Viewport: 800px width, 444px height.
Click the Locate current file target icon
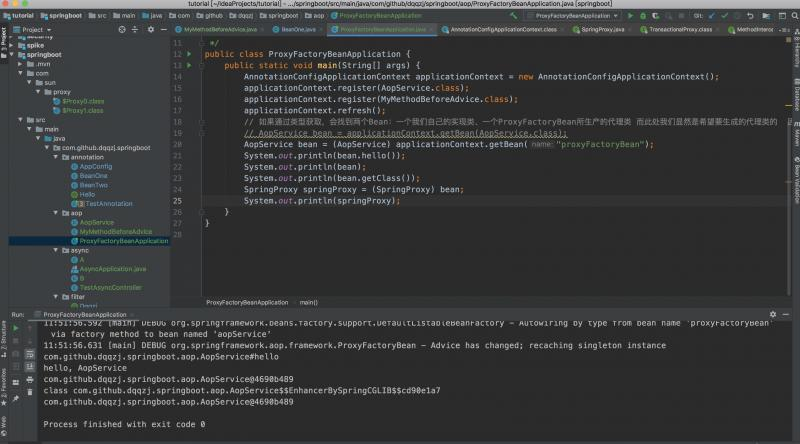pyautogui.click(x=122, y=30)
